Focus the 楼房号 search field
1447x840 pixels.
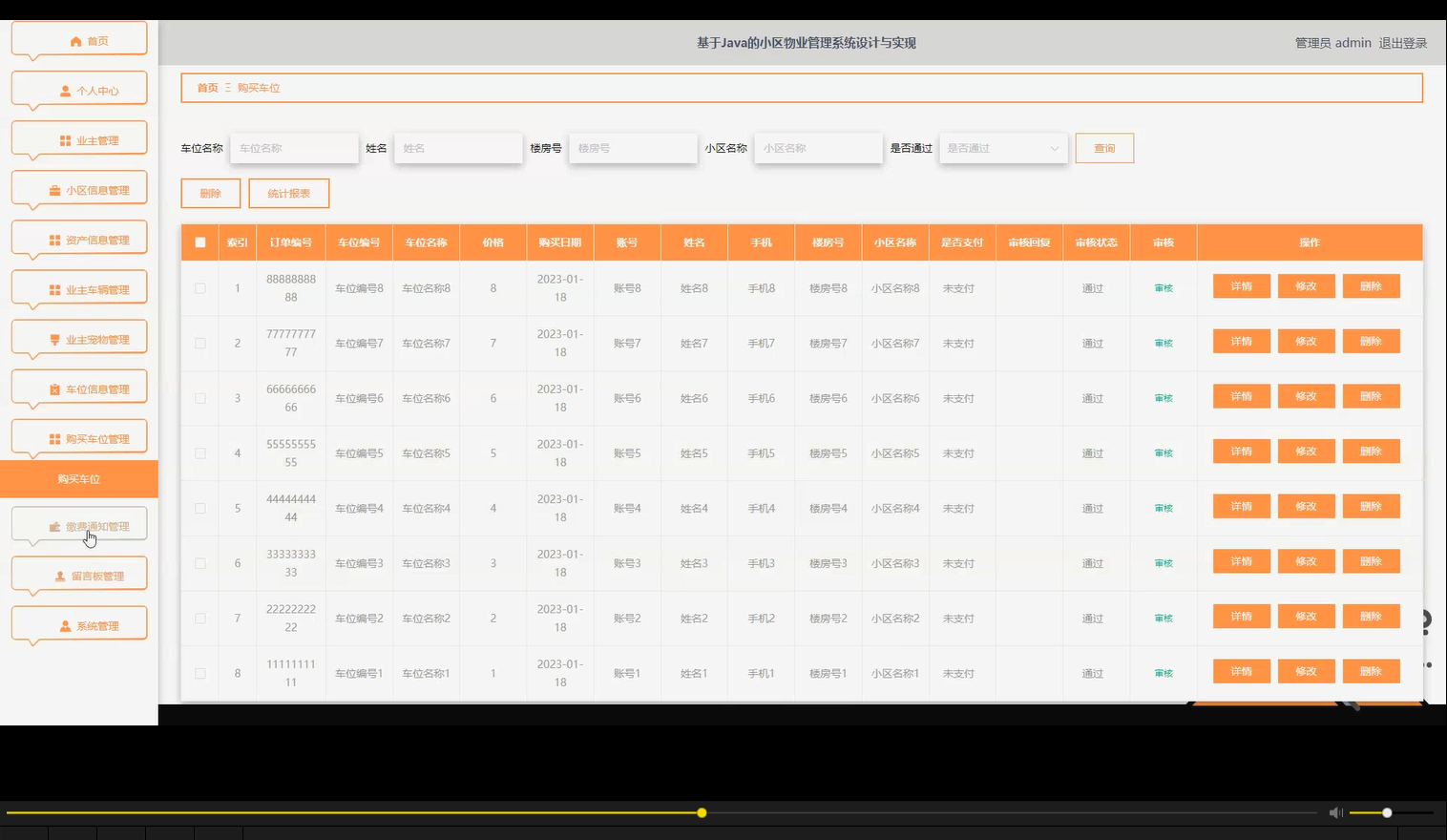pos(633,148)
